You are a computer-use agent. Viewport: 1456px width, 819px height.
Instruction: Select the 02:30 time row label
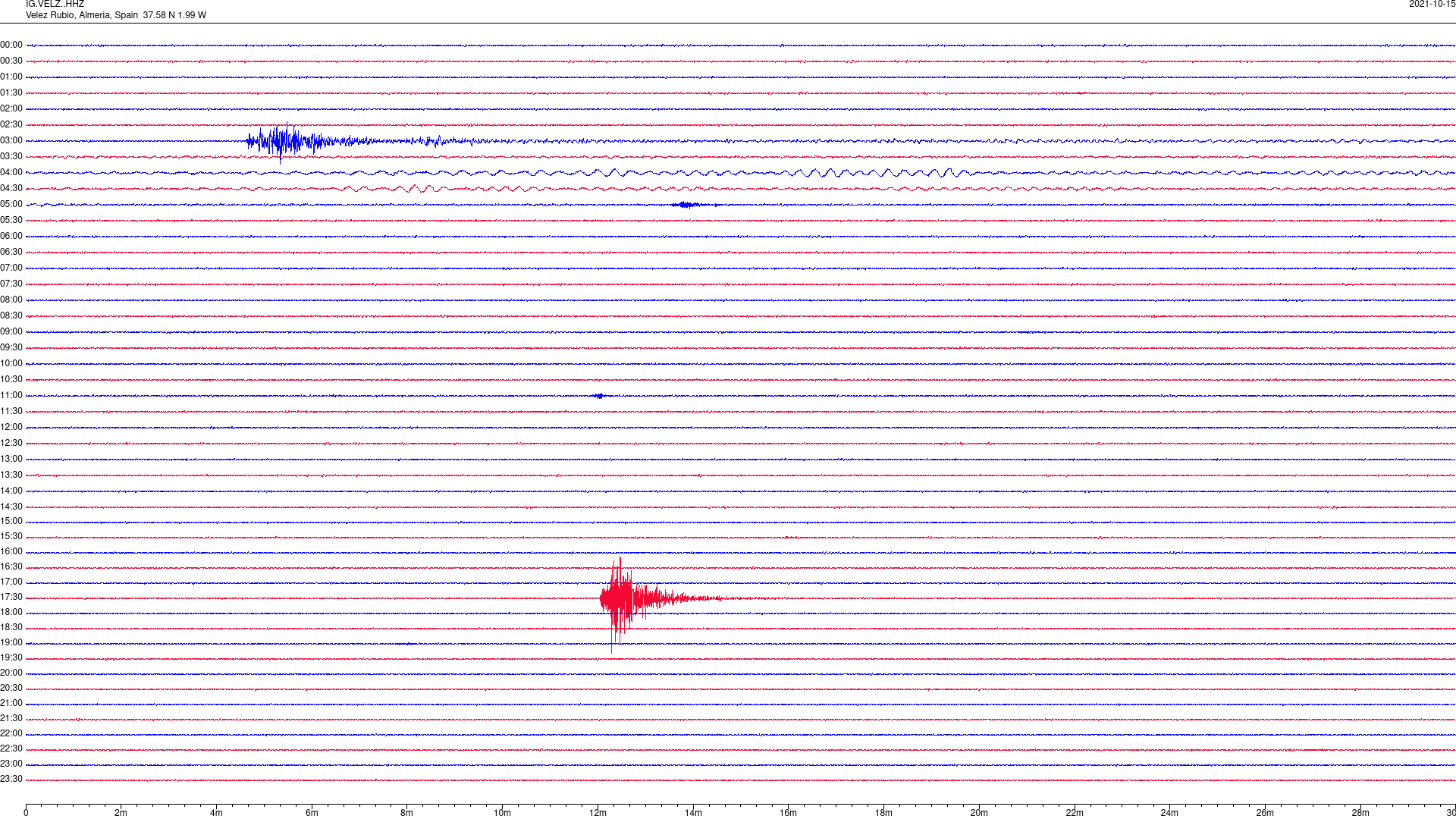[11, 124]
